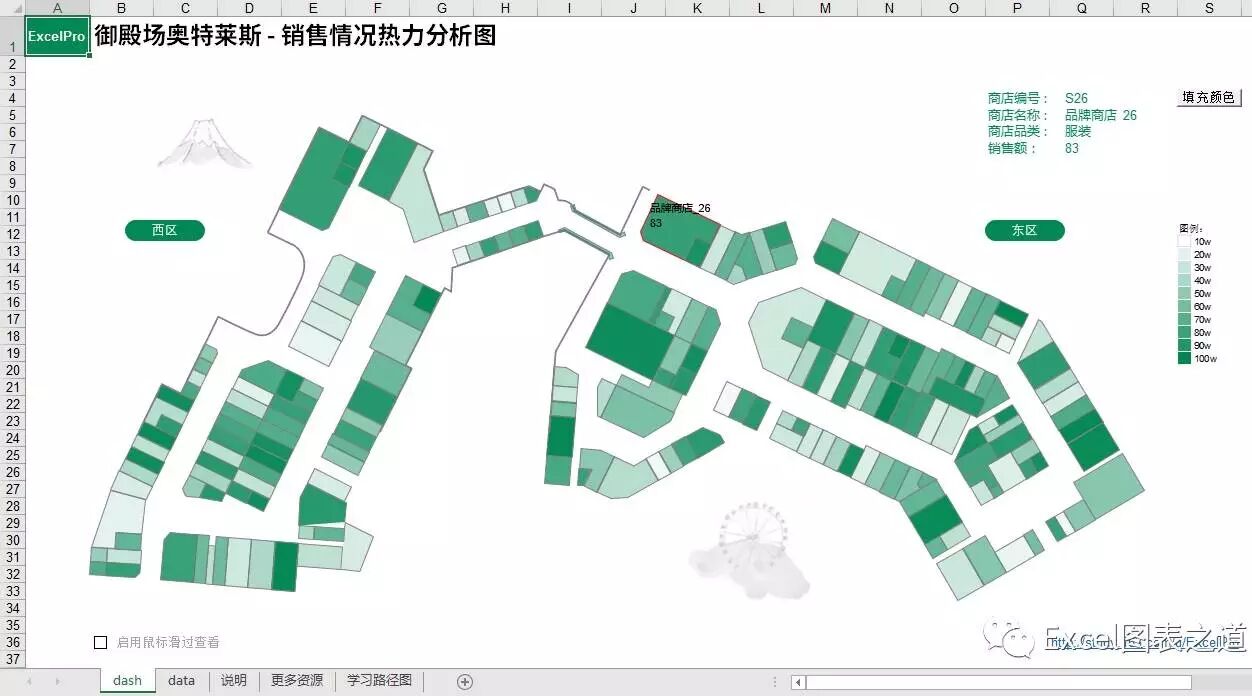Image resolution: width=1252 pixels, height=696 pixels.
Task: Click the next sheet navigation arrow
Action: click(x=57, y=681)
